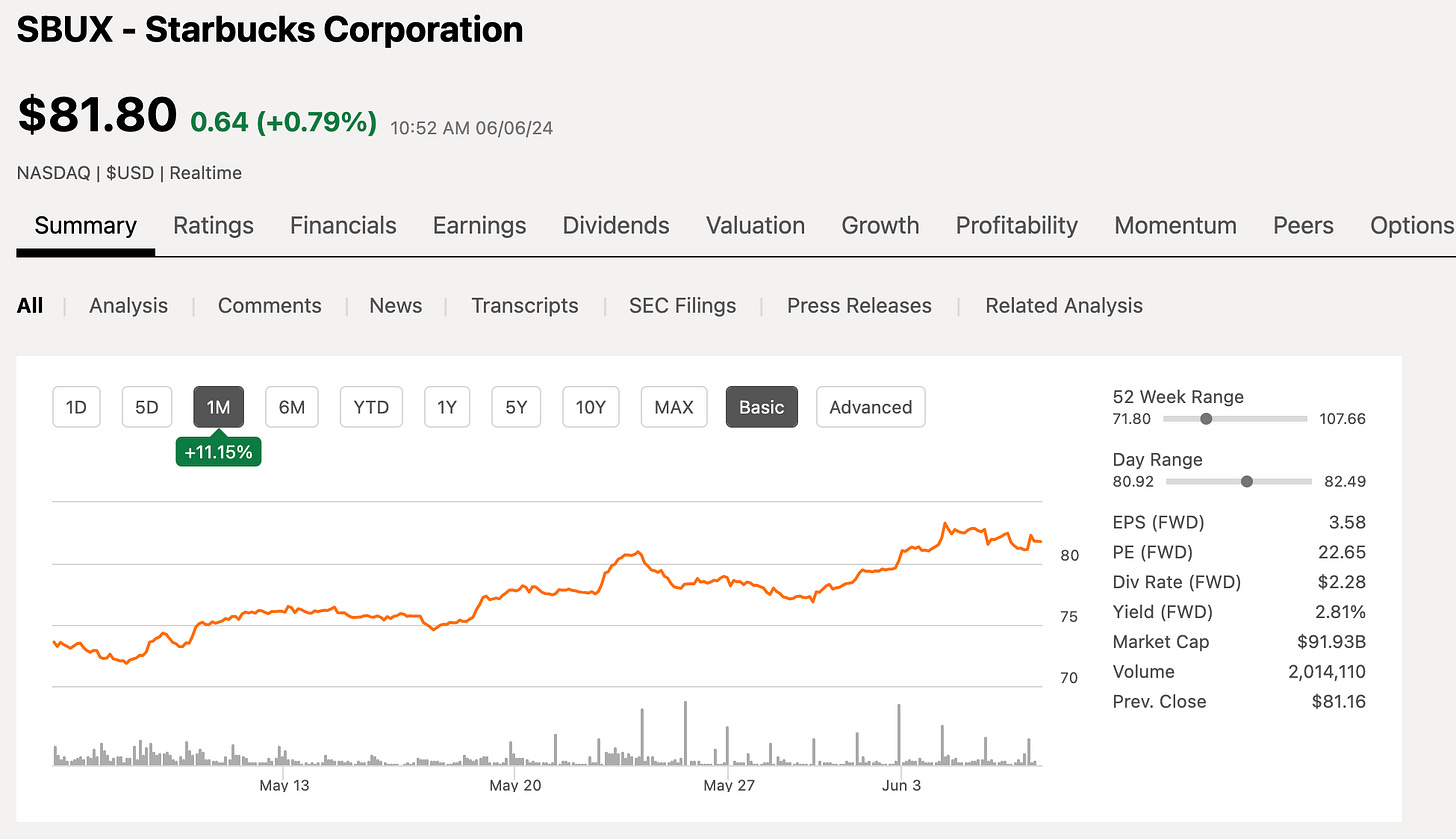This screenshot has width=1456, height=839.
Task: Open the Dividends tab
Action: (x=616, y=226)
